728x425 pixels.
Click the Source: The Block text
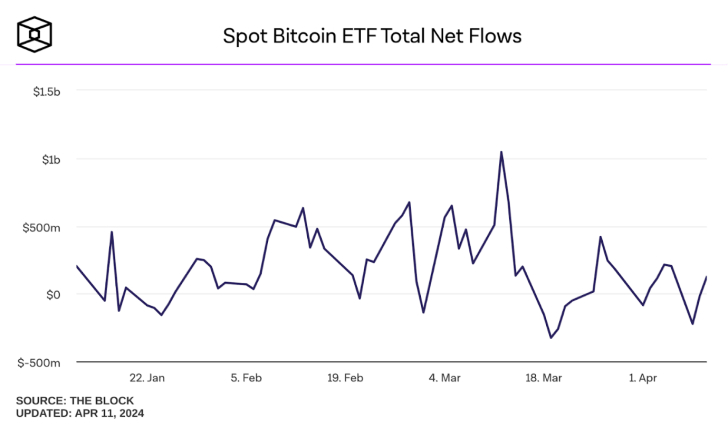(x=75, y=400)
